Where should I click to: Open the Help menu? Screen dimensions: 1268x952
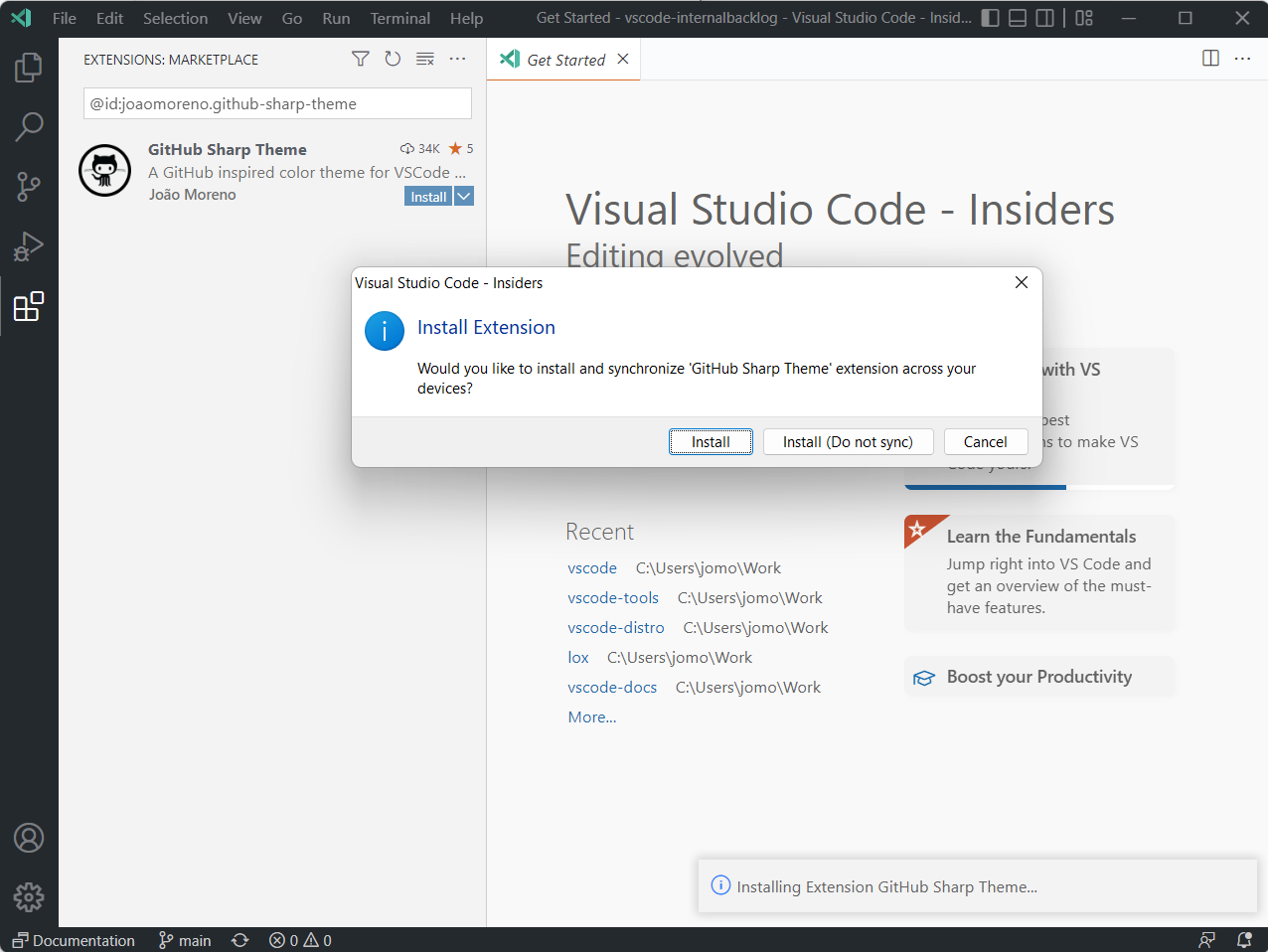(x=466, y=18)
